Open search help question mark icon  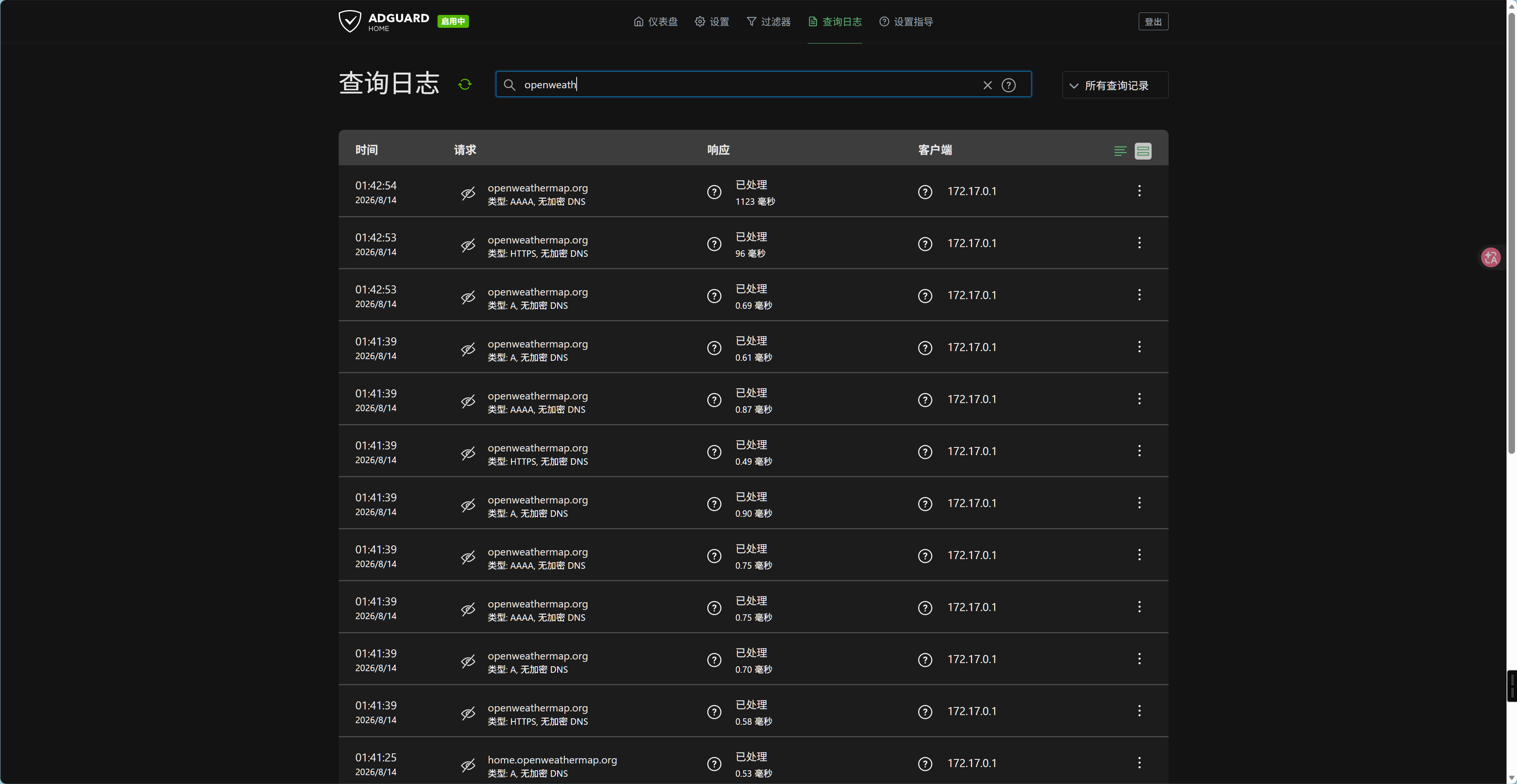click(x=1009, y=85)
